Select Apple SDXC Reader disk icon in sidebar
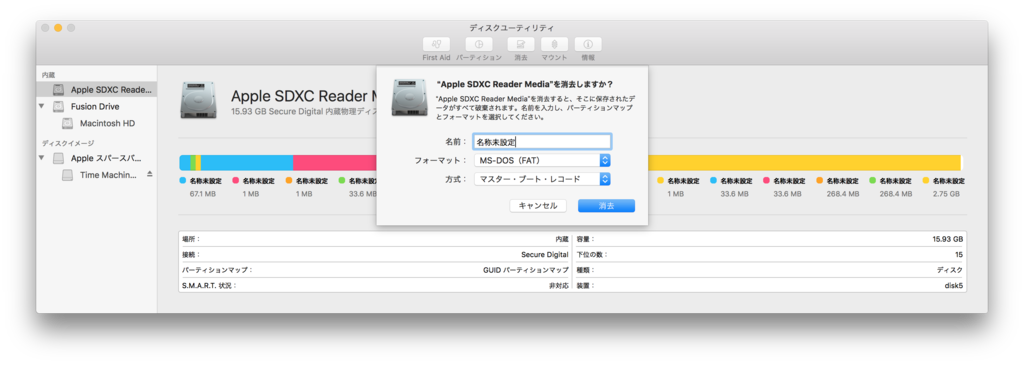Screen dimensions: 1024x365 [x=59, y=89]
